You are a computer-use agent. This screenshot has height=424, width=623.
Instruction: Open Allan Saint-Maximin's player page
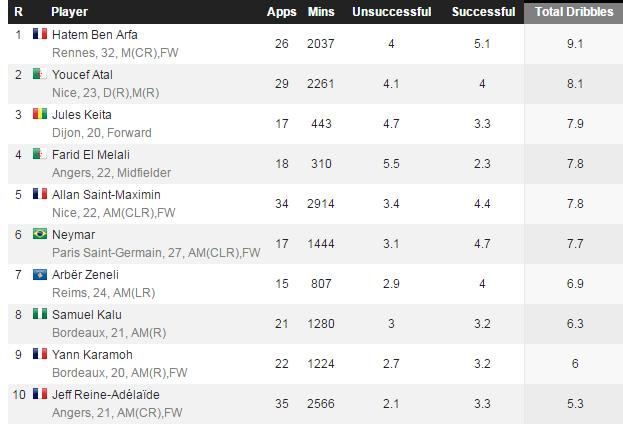coord(106,193)
